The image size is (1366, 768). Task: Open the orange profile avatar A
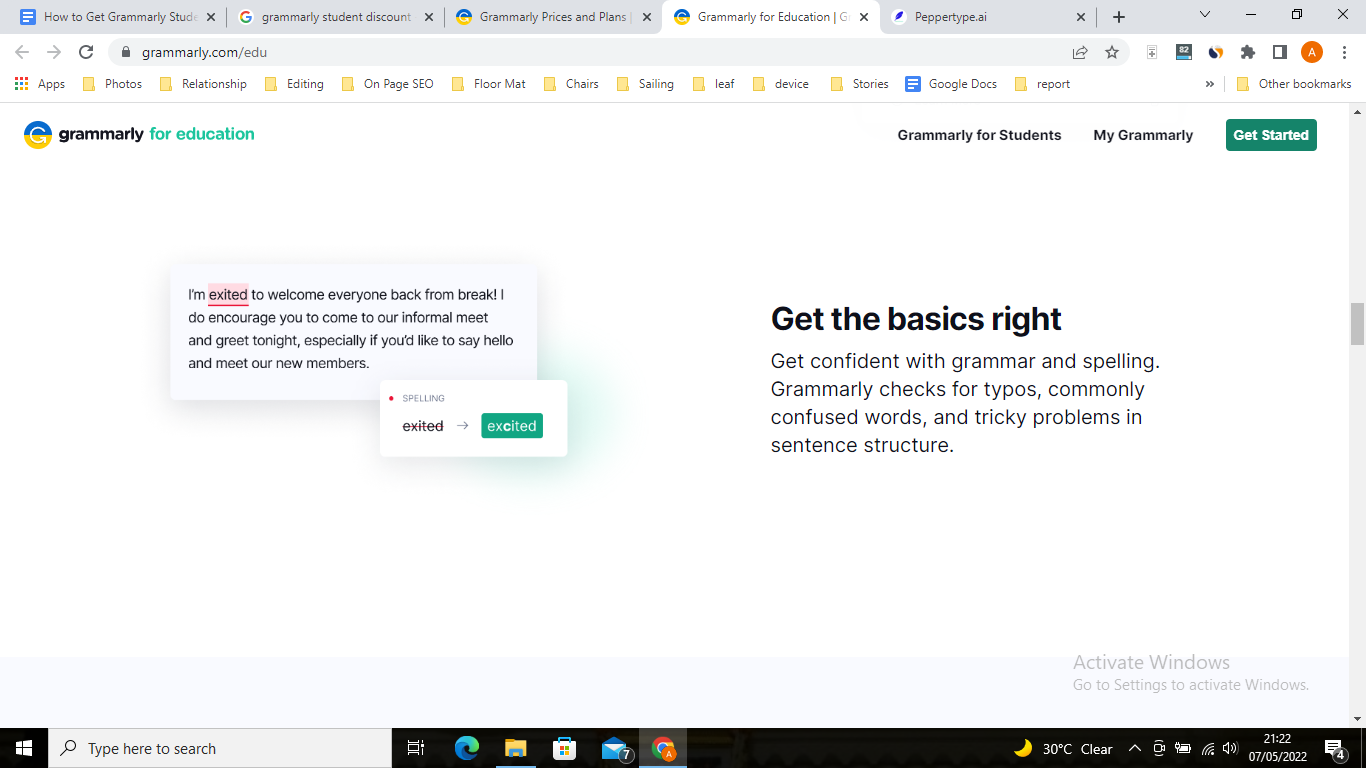tap(1312, 52)
